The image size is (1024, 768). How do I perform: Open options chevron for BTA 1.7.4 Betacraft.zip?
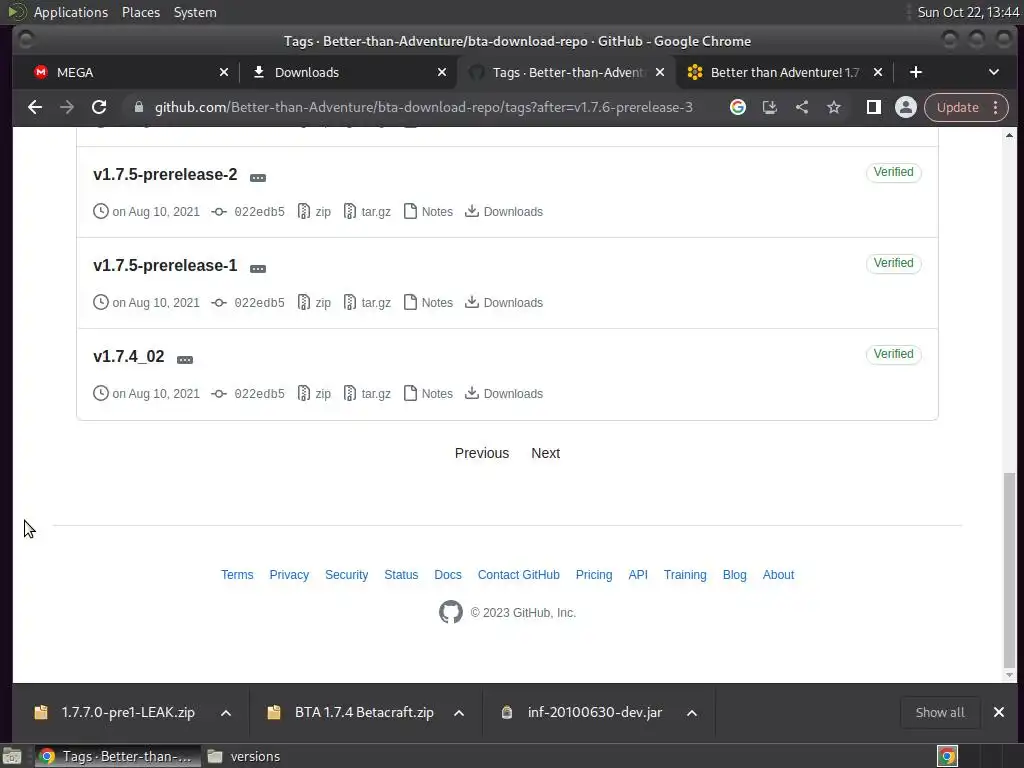pyautogui.click(x=459, y=712)
